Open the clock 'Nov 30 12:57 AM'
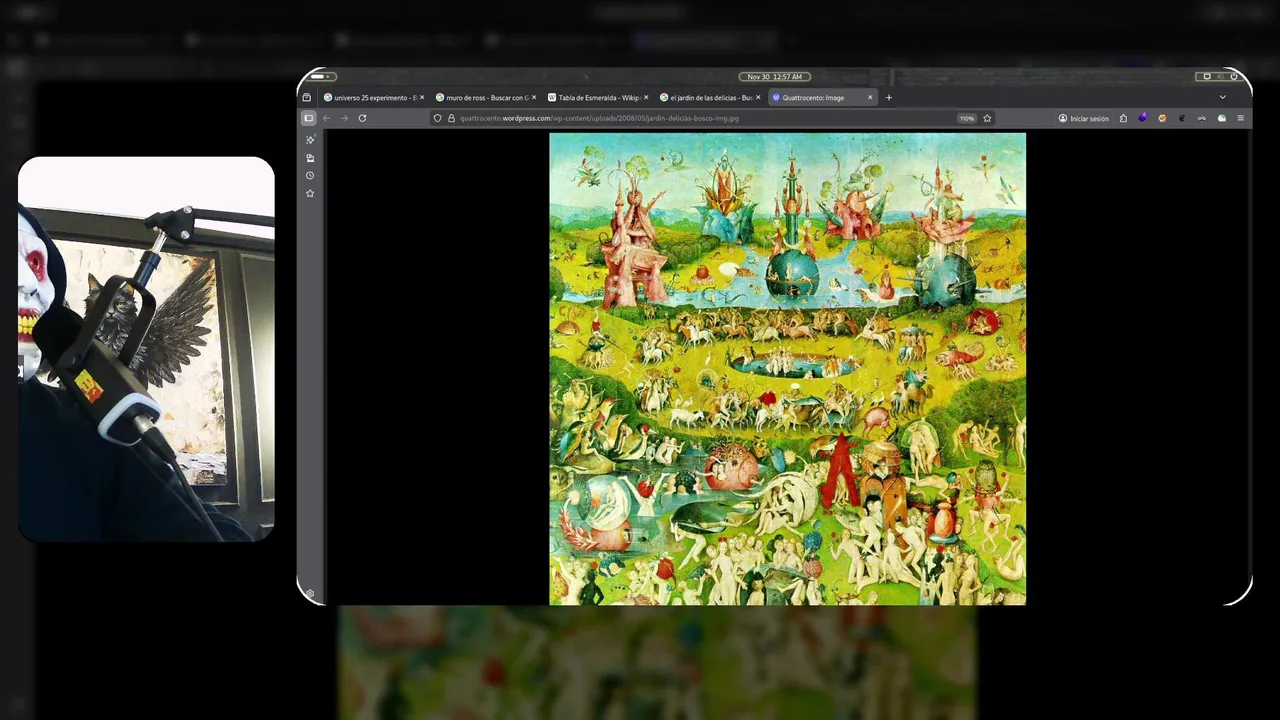The height and width of the screenshot is (720, 1280). click(774, 76)
